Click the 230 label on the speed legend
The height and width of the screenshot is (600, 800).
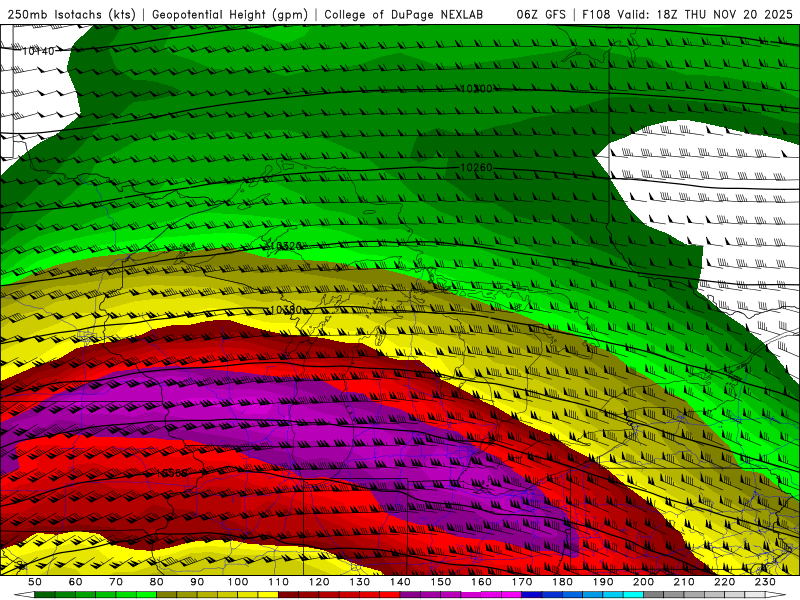click(x=765, y=582)
